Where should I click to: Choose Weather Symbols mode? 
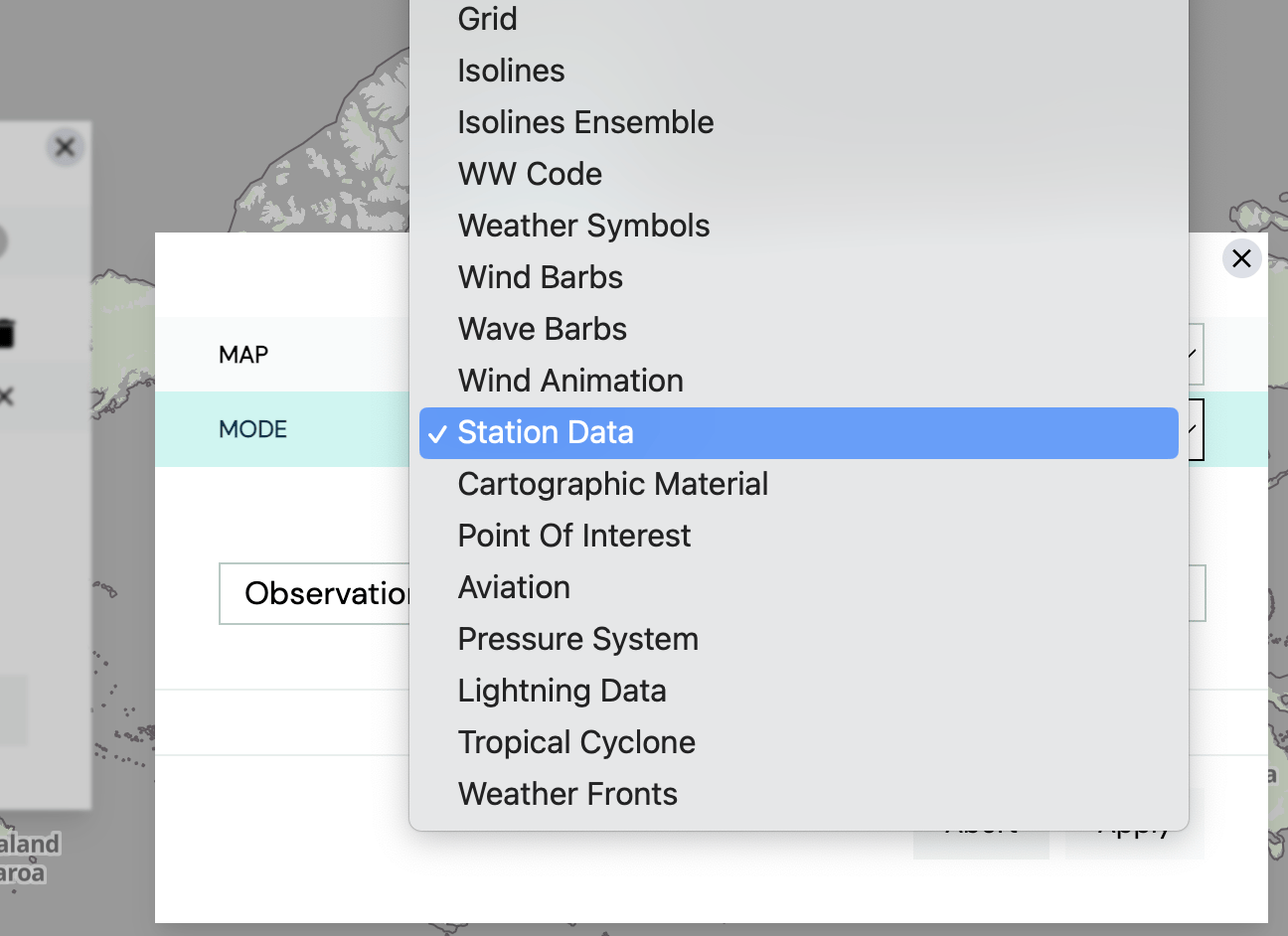[x=583, y=226]
